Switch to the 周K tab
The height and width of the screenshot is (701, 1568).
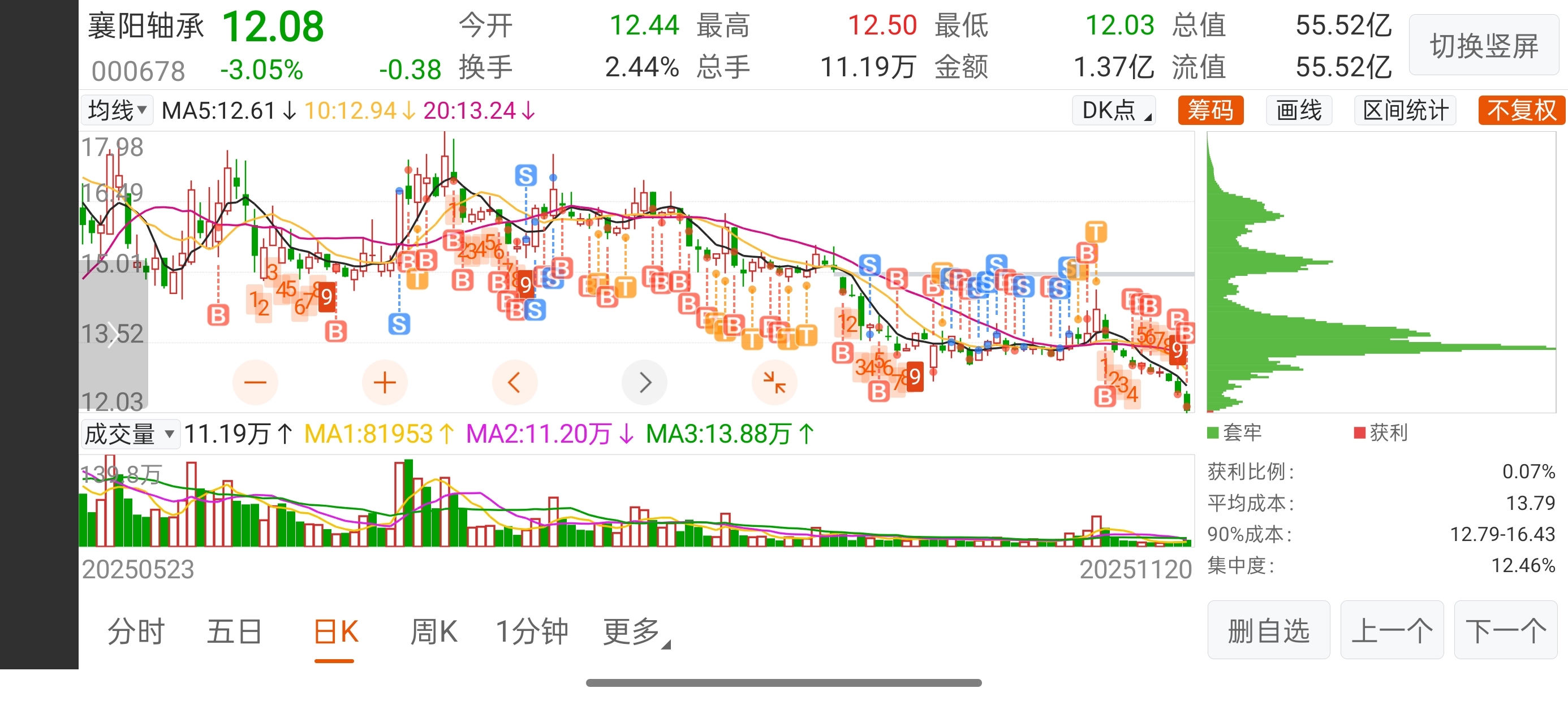pos(433,631)
